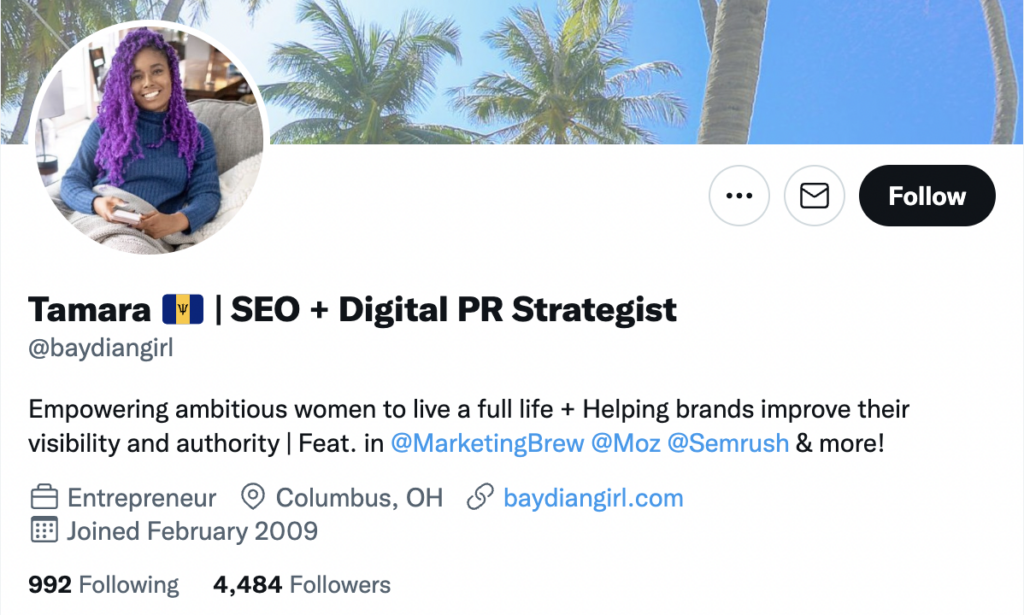Click the link chain icon
1024x615 pixels.
point(480,497)
